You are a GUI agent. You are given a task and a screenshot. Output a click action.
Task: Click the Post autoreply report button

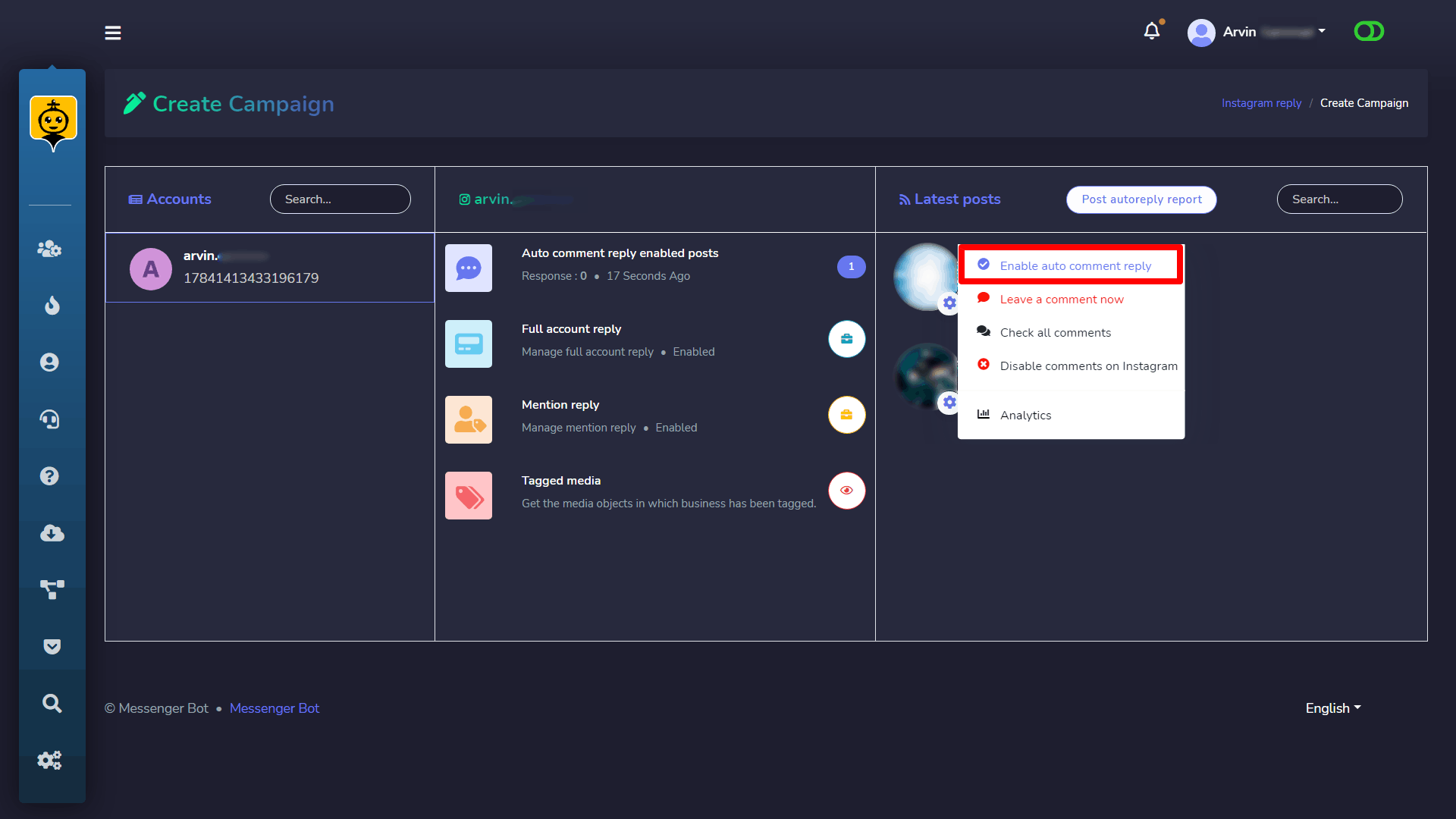tap(1141, 199)
